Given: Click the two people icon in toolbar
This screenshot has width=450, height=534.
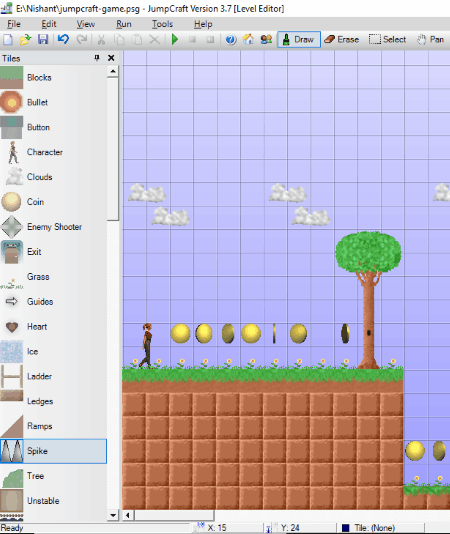Looking at the screenshot, I should tap(266, 40).
